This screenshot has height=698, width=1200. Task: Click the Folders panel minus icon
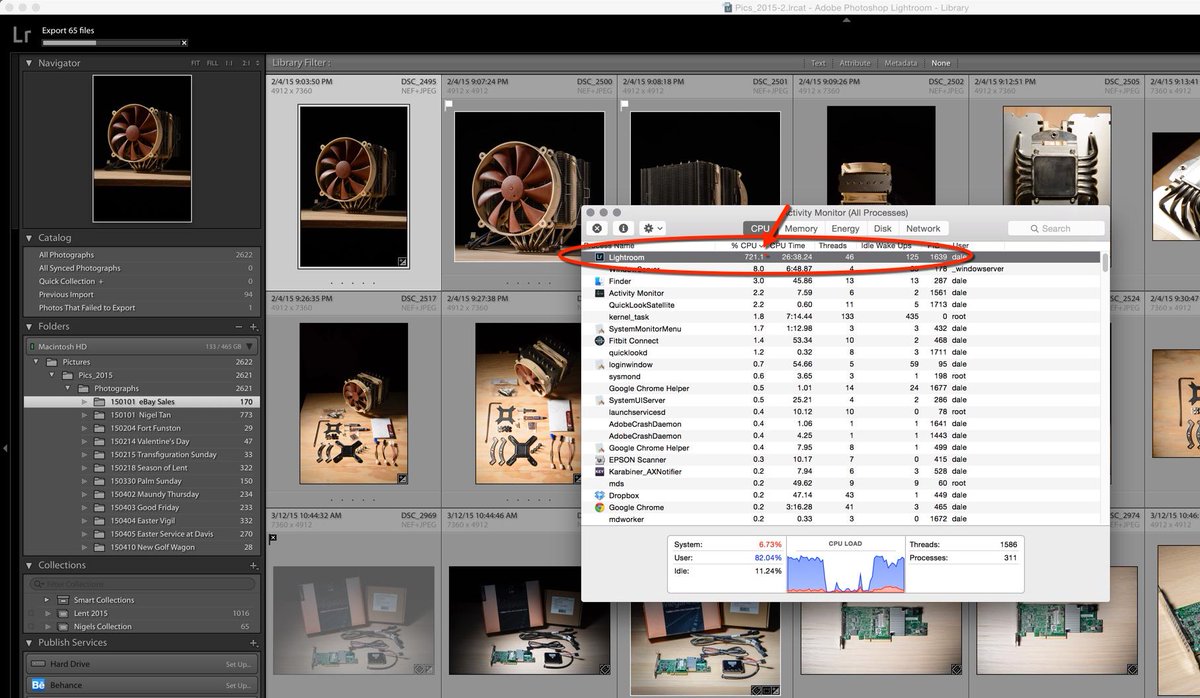(x=238, y=327)
